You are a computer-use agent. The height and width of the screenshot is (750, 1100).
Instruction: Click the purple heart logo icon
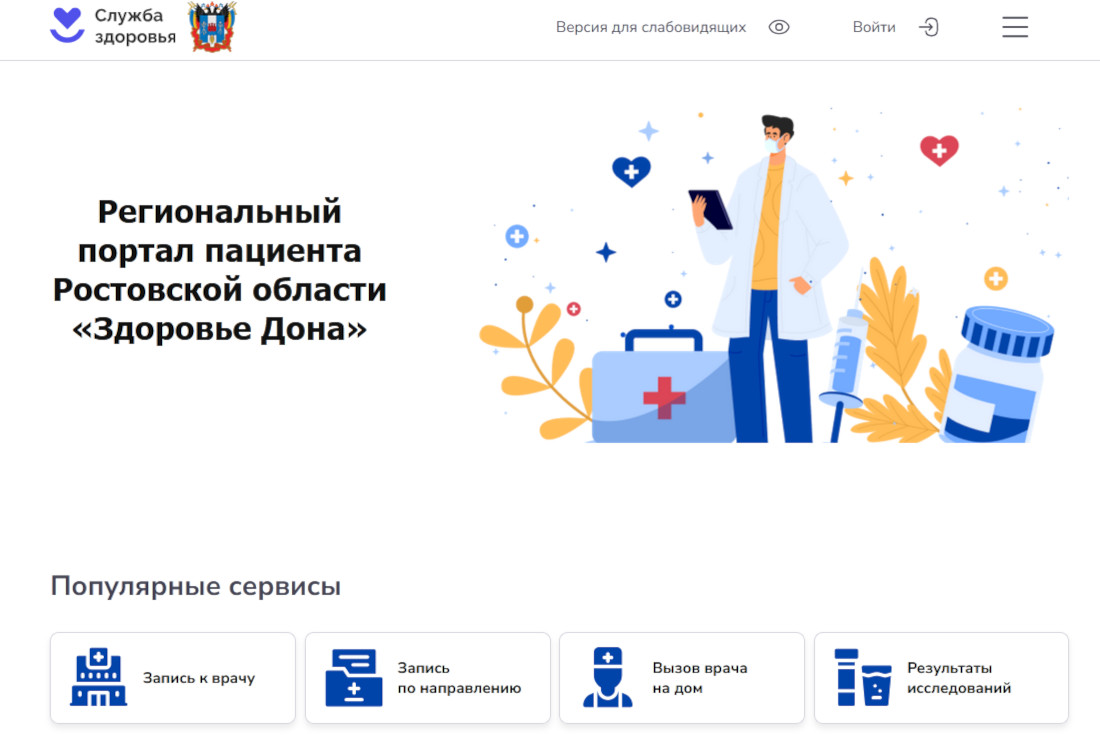coord(67,26)
